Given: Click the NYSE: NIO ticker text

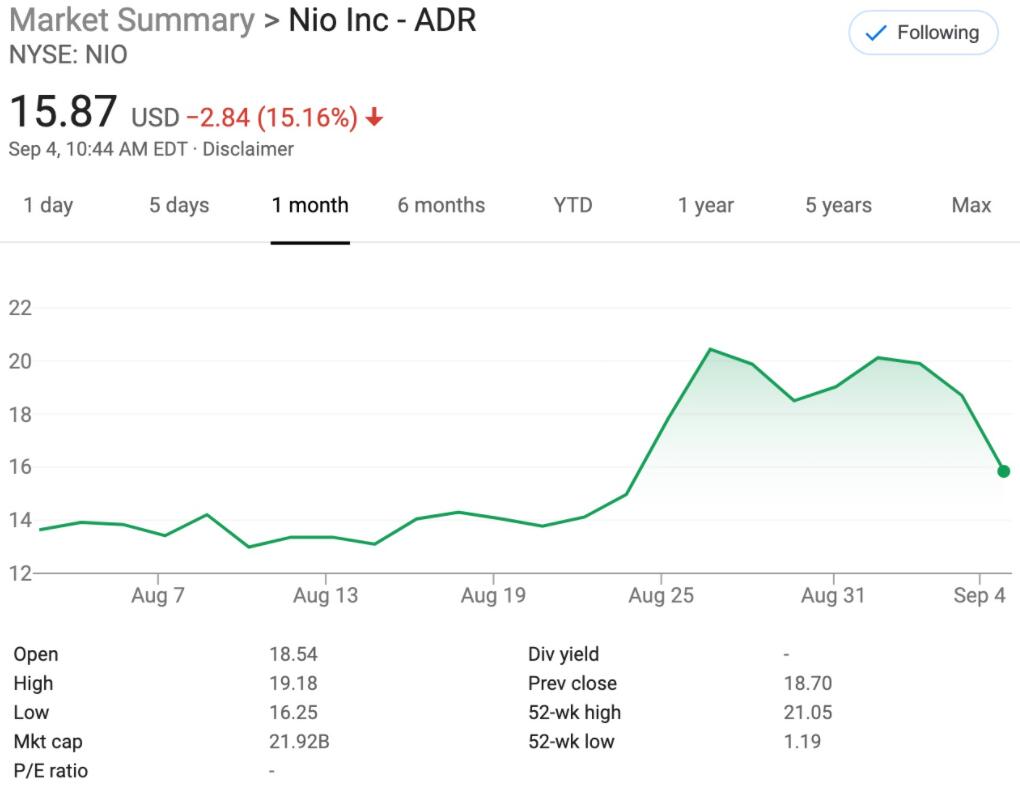Looking at the screenshot, I should click(66, 55).
